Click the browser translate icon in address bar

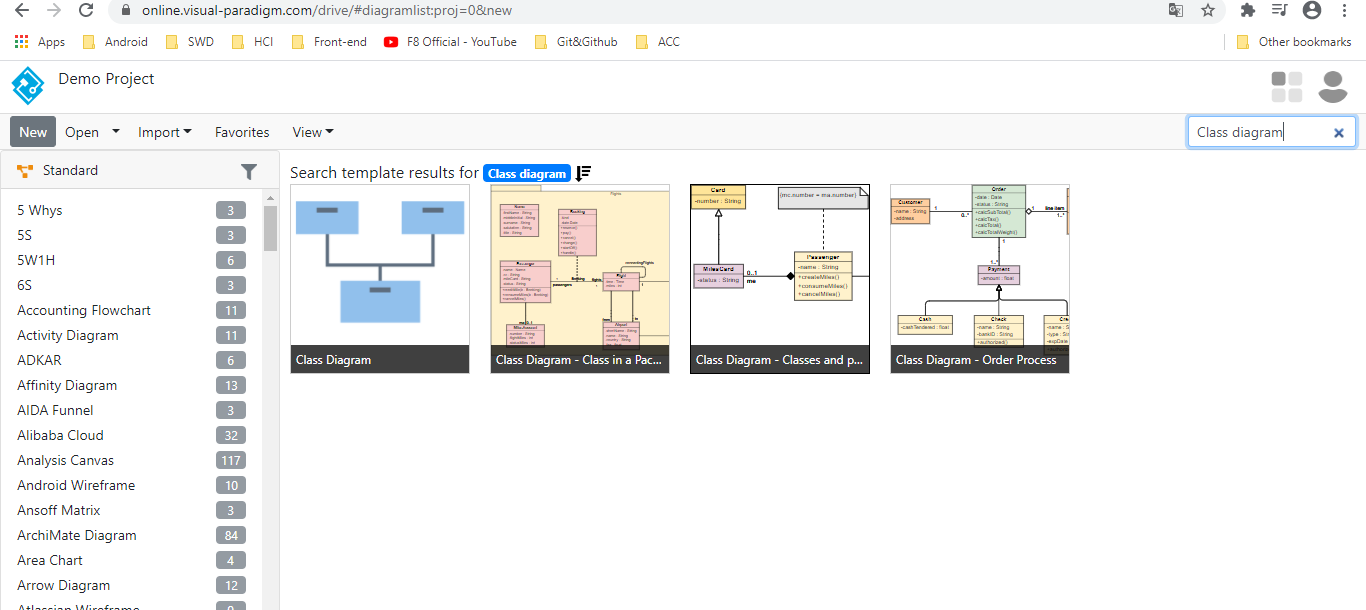point(1176,11)
